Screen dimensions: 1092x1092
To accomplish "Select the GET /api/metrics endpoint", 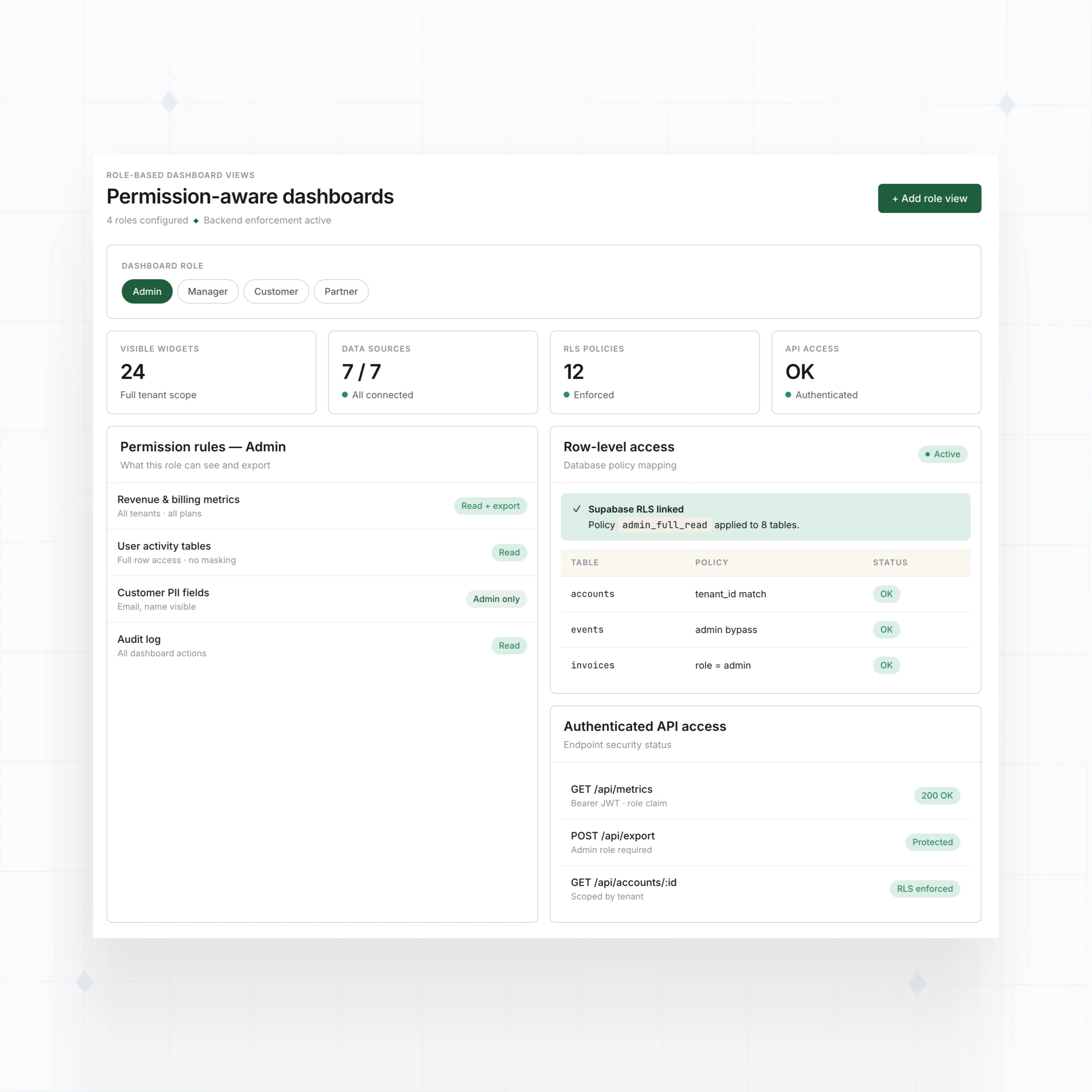I will (765, 796).
